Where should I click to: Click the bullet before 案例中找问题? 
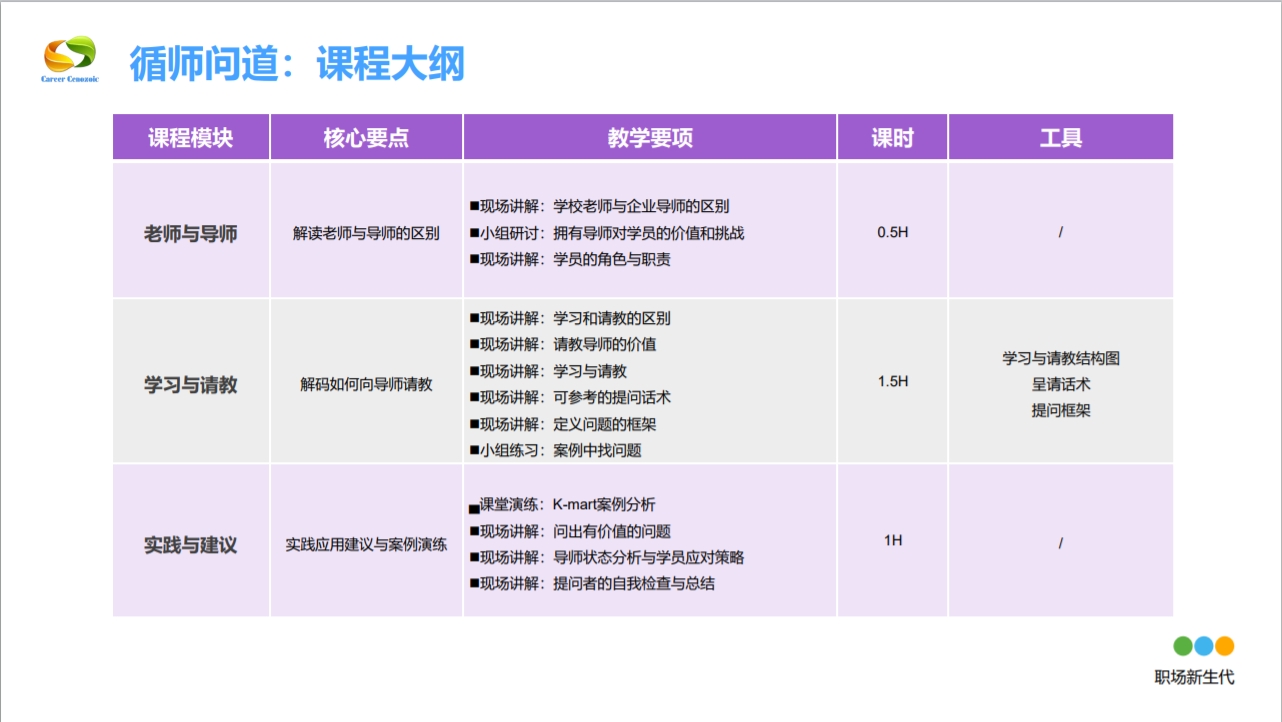(473, 448)
